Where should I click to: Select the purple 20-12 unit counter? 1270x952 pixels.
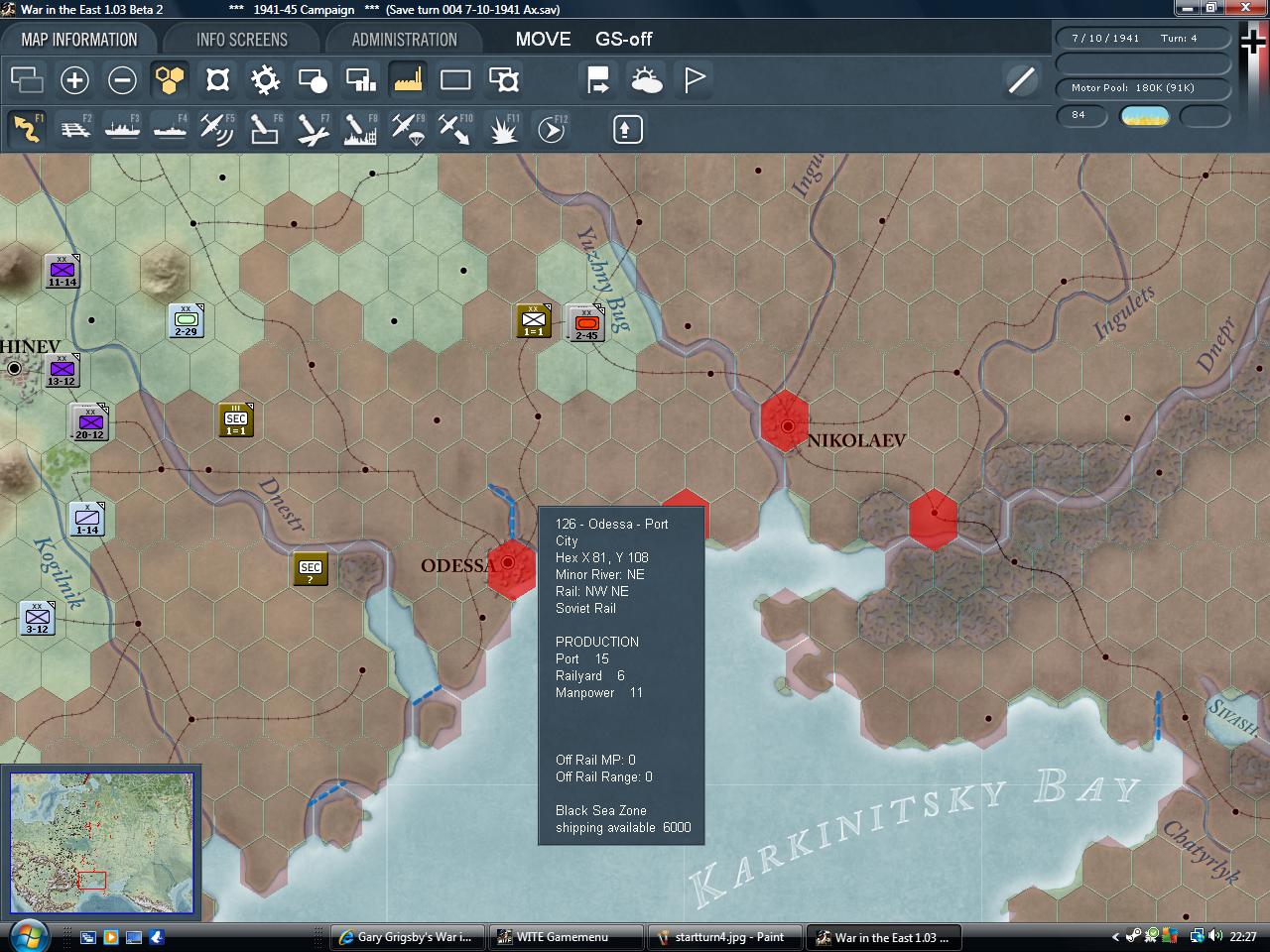point(89,422)
